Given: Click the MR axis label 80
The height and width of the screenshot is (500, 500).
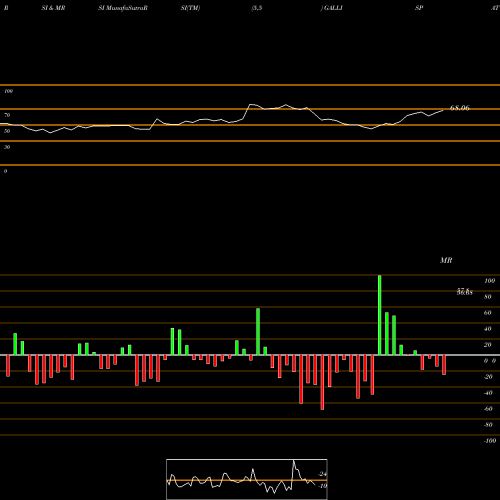Looking at the screenshot, I should 488,297.
